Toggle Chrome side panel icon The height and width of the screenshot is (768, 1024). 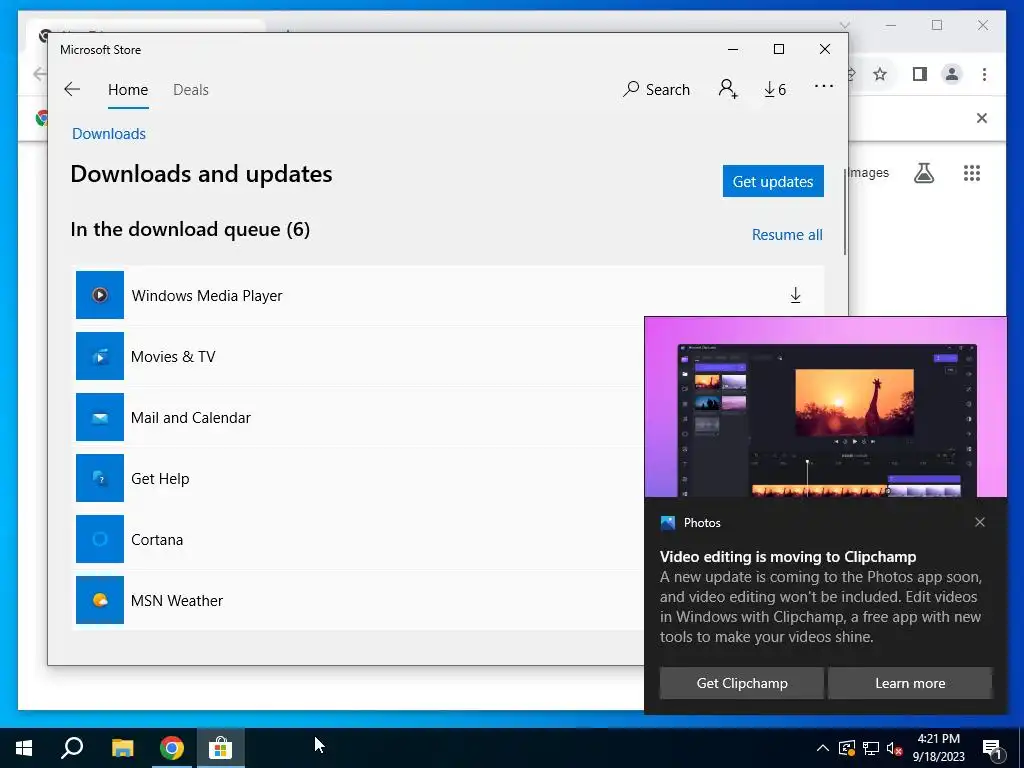[x=920, y=74]
